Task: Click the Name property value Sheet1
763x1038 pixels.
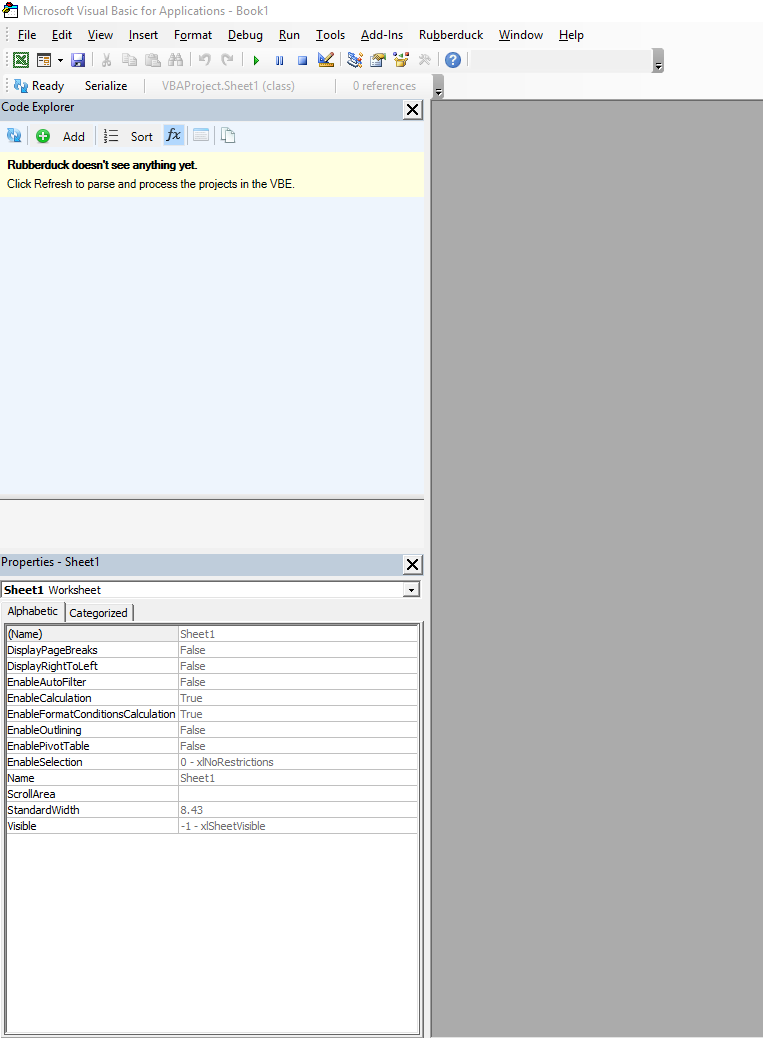Action: 298,778
